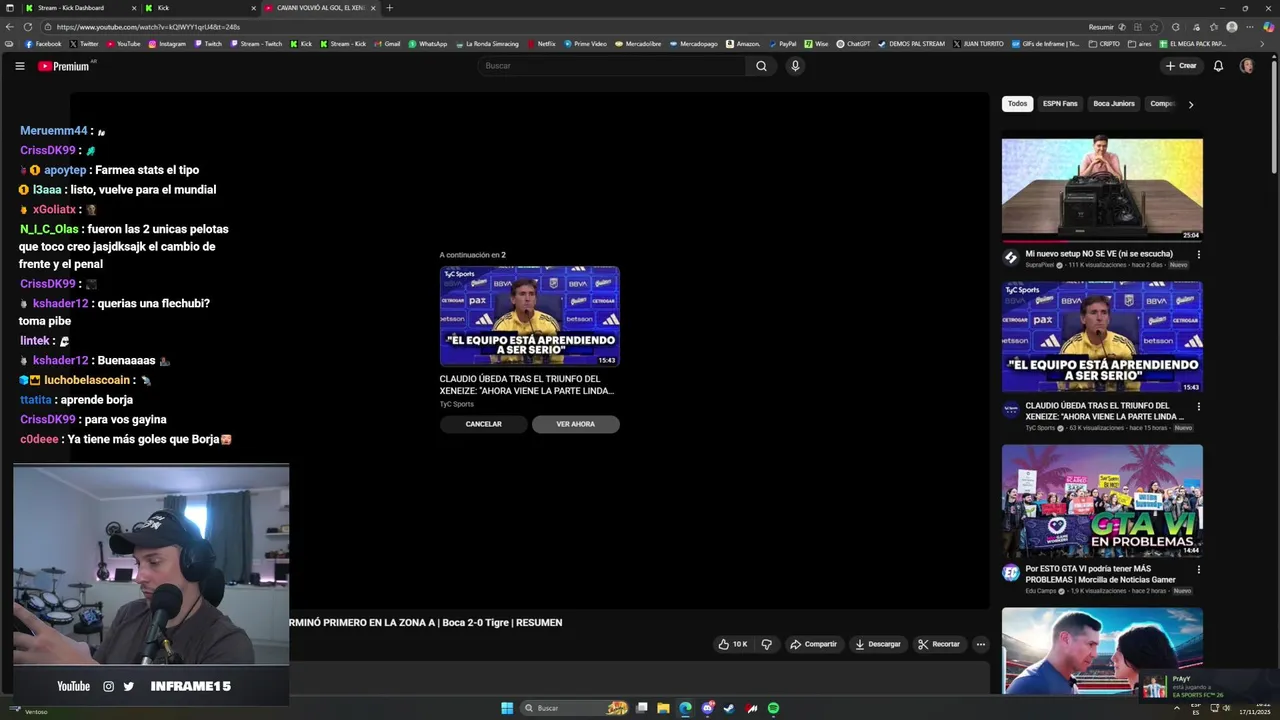Screen dimensions: 1280x720
Task: Open Mercadolibre bookmark
Action: coord(638,44)
